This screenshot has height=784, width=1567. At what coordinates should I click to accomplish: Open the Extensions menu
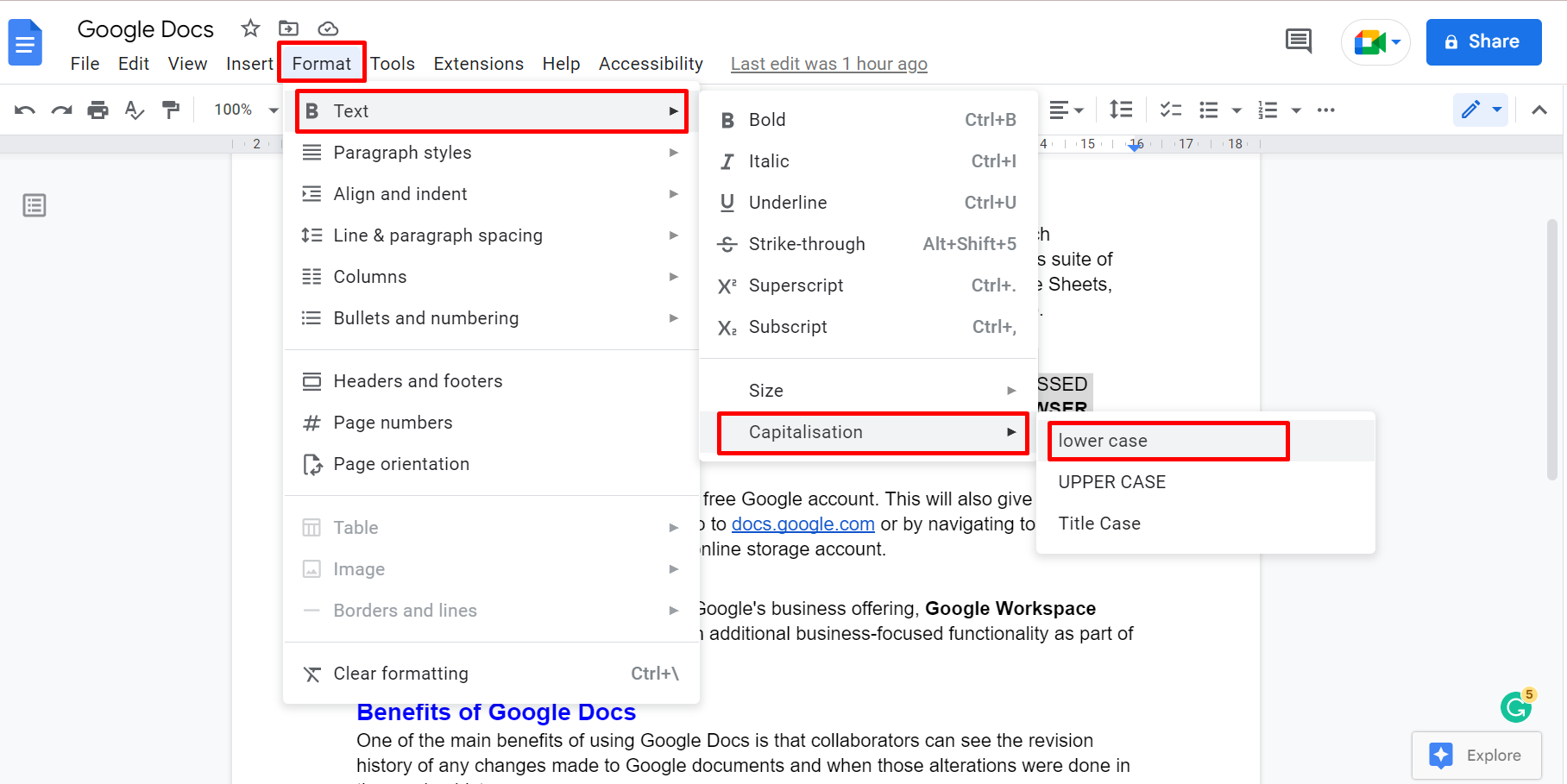coord(478,64)
